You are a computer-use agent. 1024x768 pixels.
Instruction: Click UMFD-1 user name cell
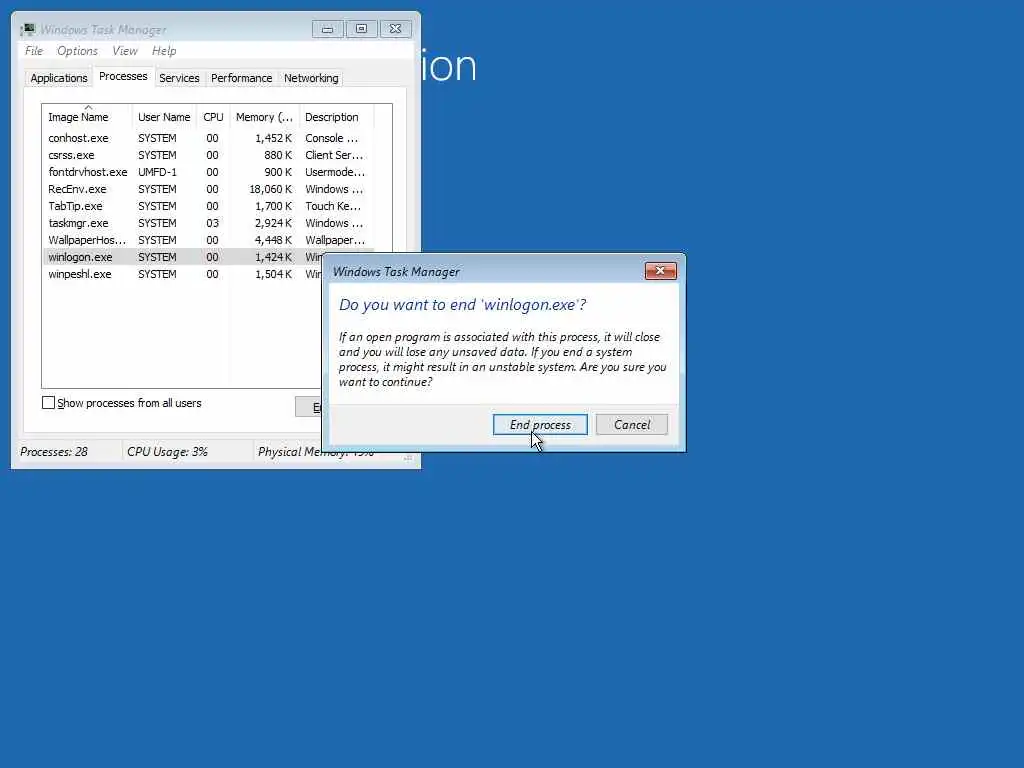click(157, 172)
